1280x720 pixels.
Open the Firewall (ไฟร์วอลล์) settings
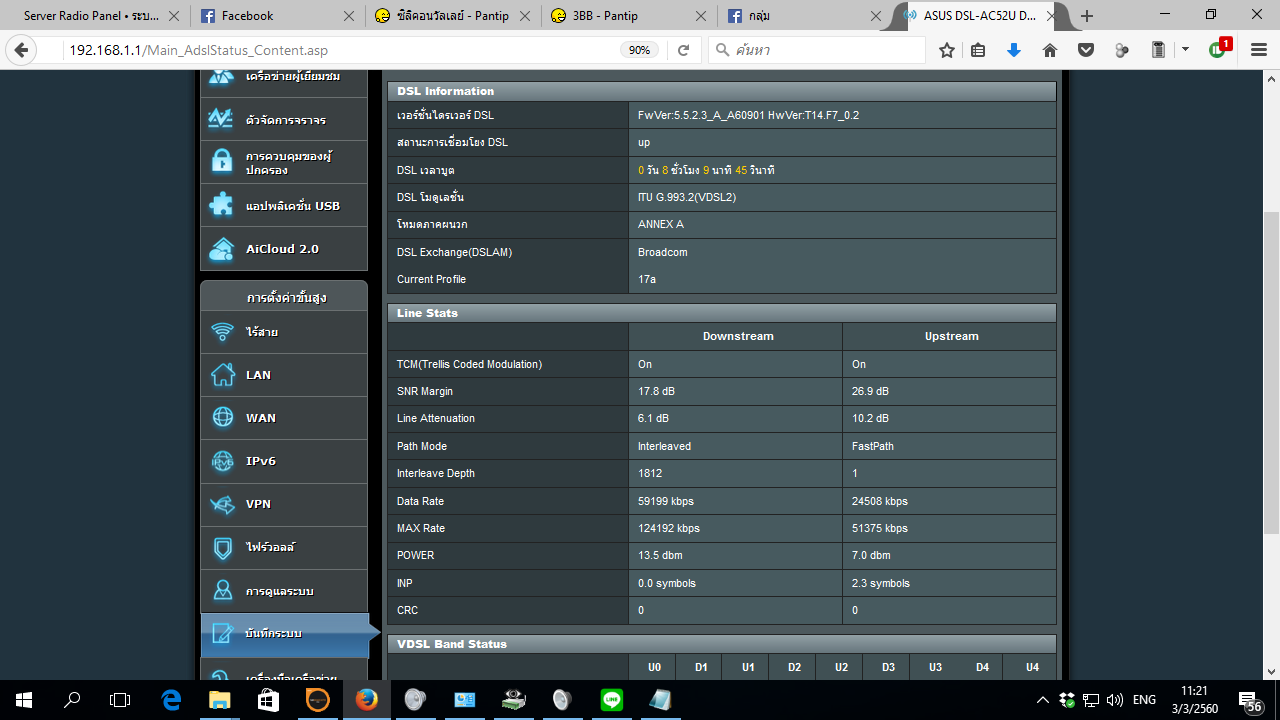pos(284,548)
